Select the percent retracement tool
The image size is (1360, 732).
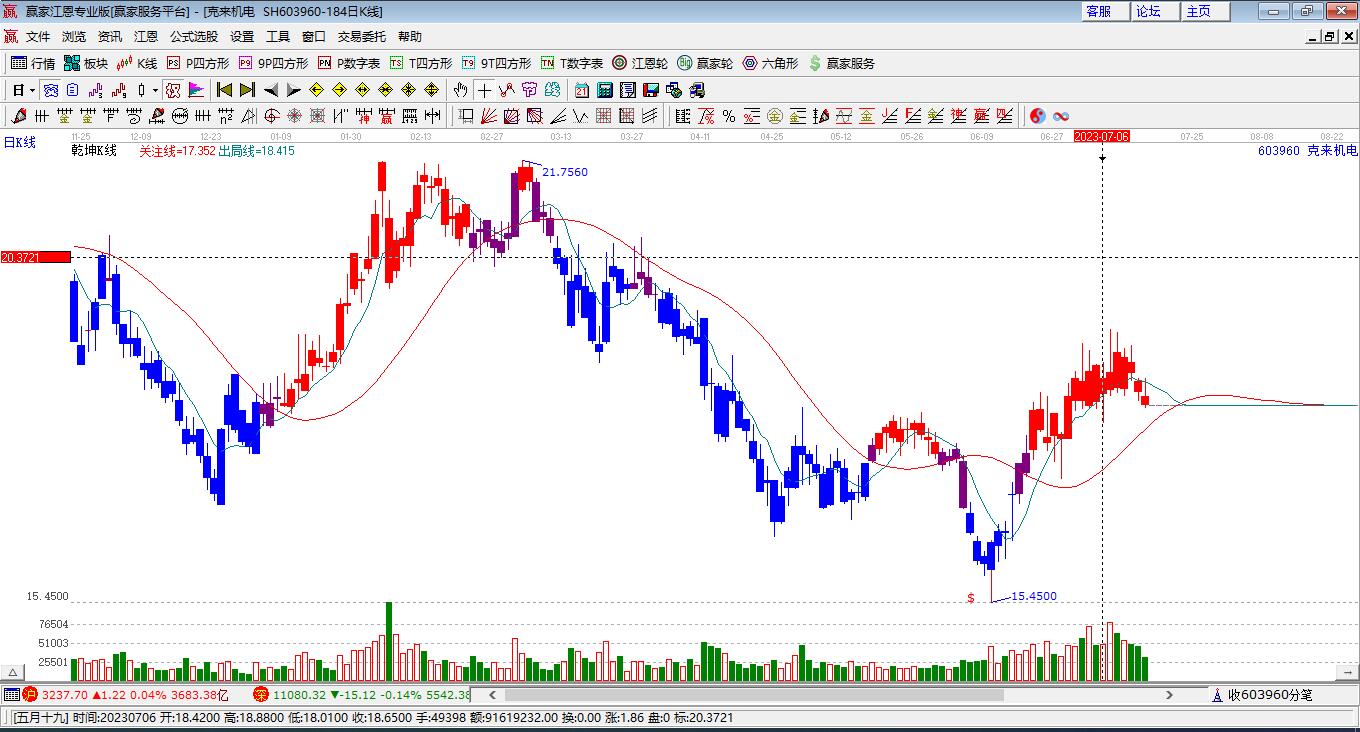(x=729, y=116)
